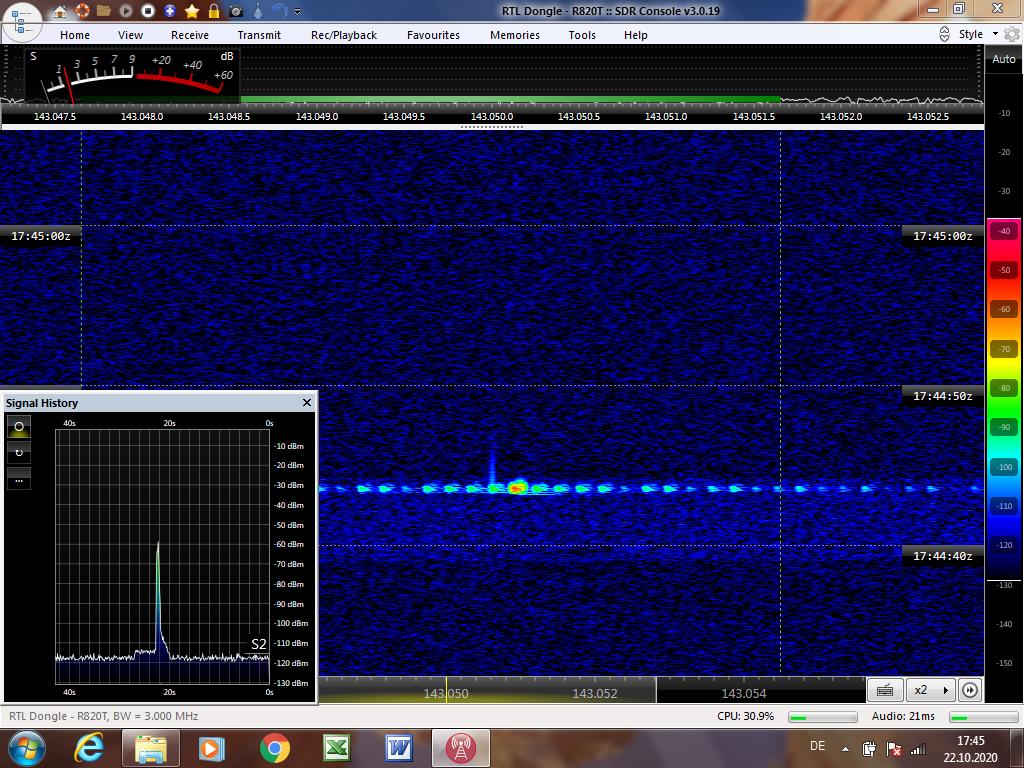The height and width of the screenshot is (768, 1024).
Task: Click the S-meter signal gauge
Action: 132,74
